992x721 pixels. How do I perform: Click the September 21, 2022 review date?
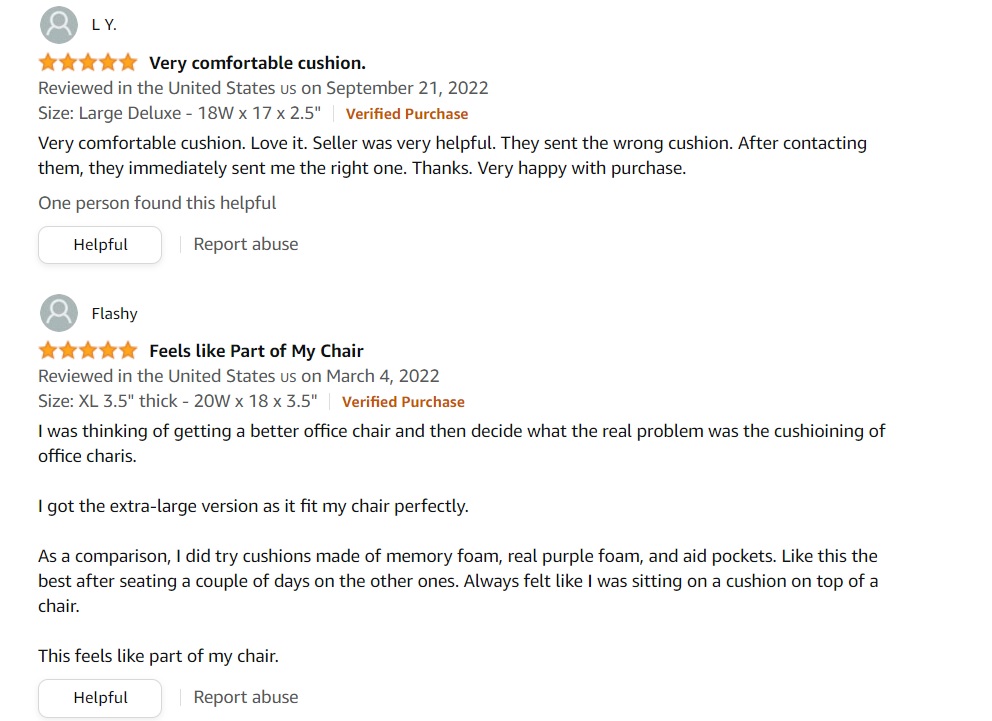(x=407, y=88)
